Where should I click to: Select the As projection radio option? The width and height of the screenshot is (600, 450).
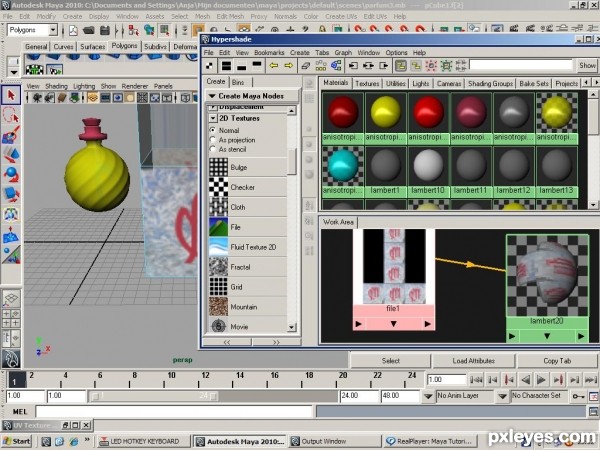(213, 140)
